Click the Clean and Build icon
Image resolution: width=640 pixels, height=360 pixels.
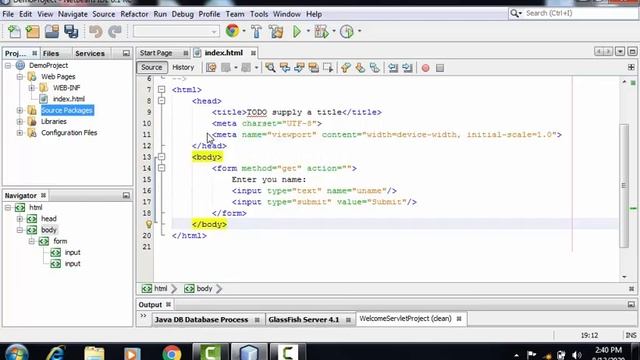pyautogui.click(x=276, y=31)
